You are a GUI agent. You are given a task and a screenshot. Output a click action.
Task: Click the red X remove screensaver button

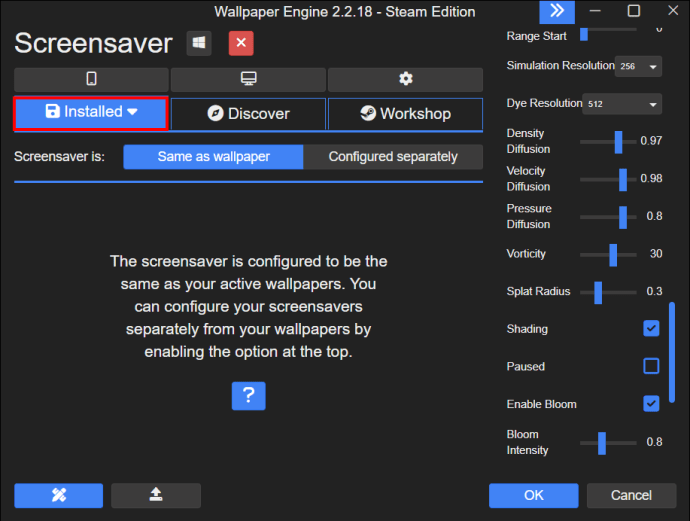coord(241,43)
